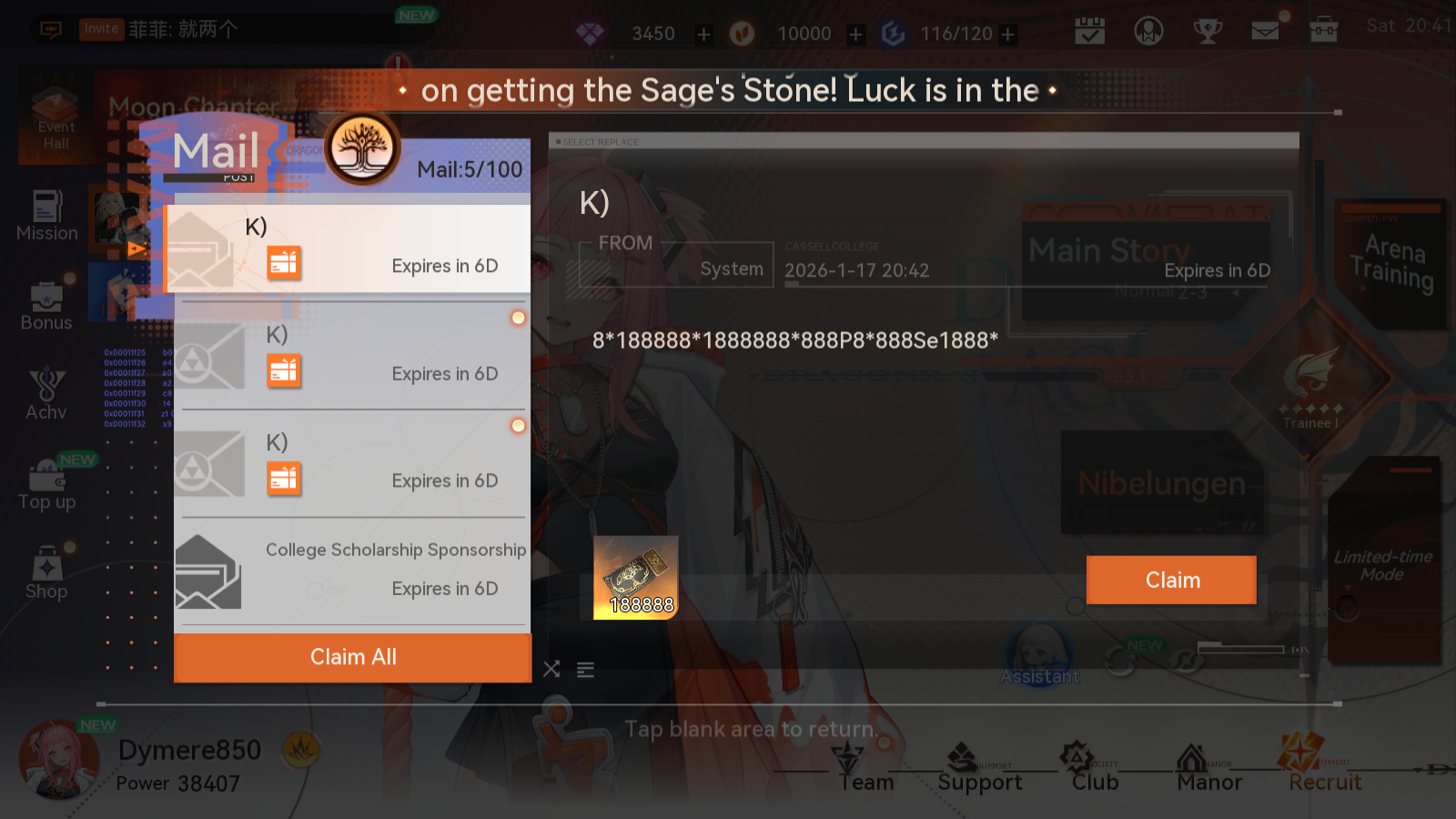Click the plus beside 3450 gems

[704, 35]
